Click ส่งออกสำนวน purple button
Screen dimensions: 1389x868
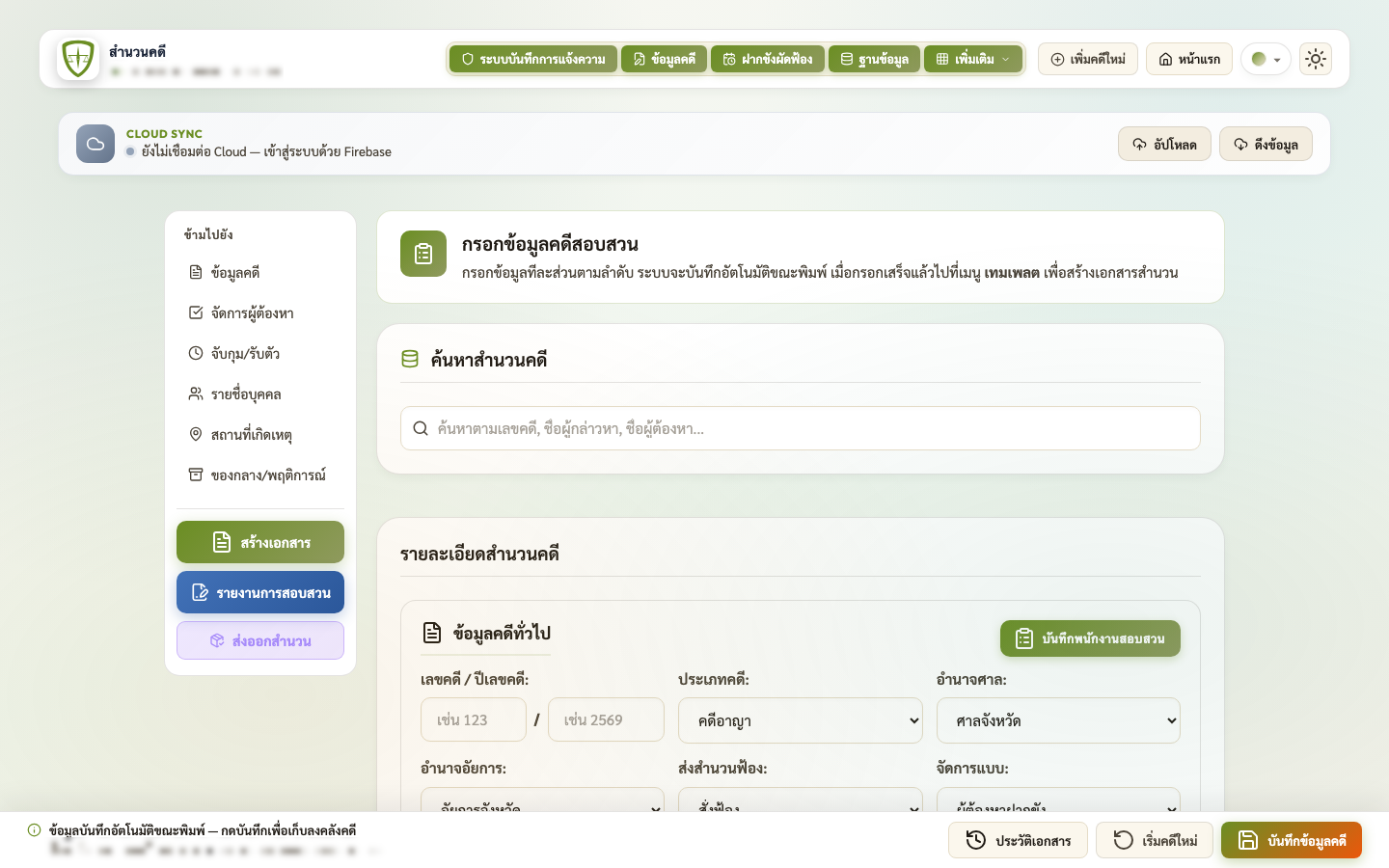click(260, 640)
